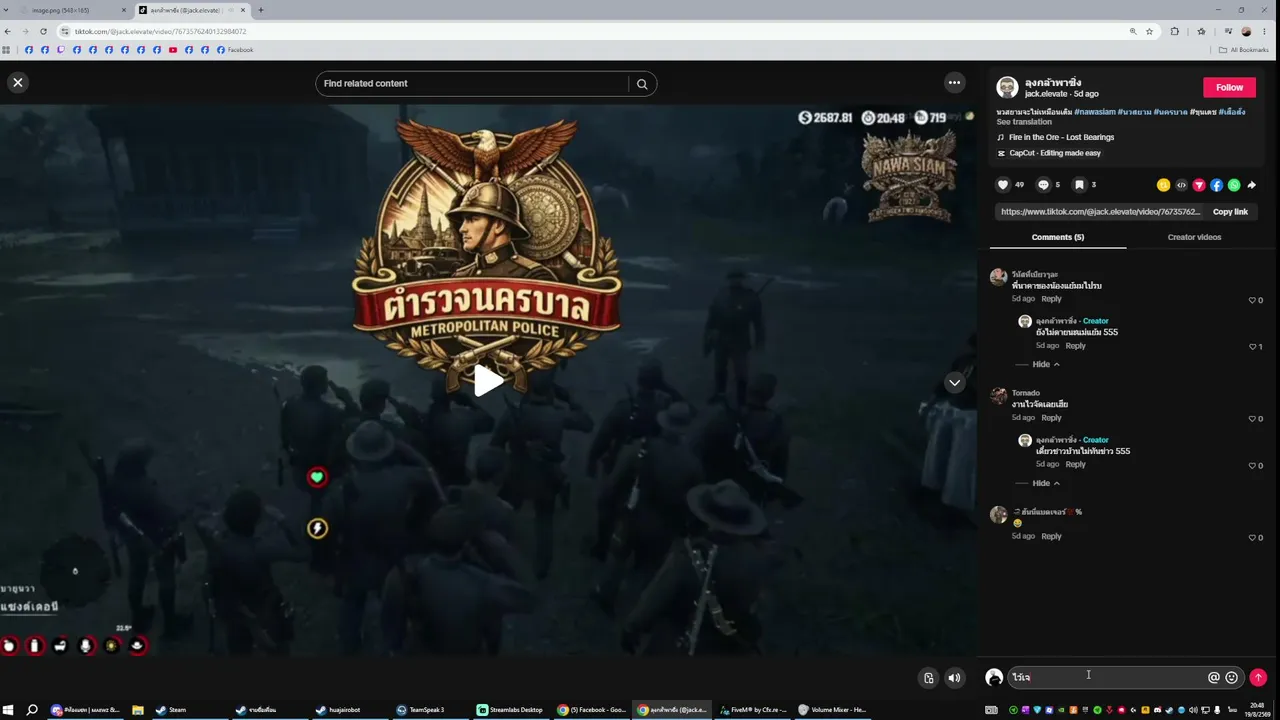Open the Chrome profile avatar

tap(1246, 31)
